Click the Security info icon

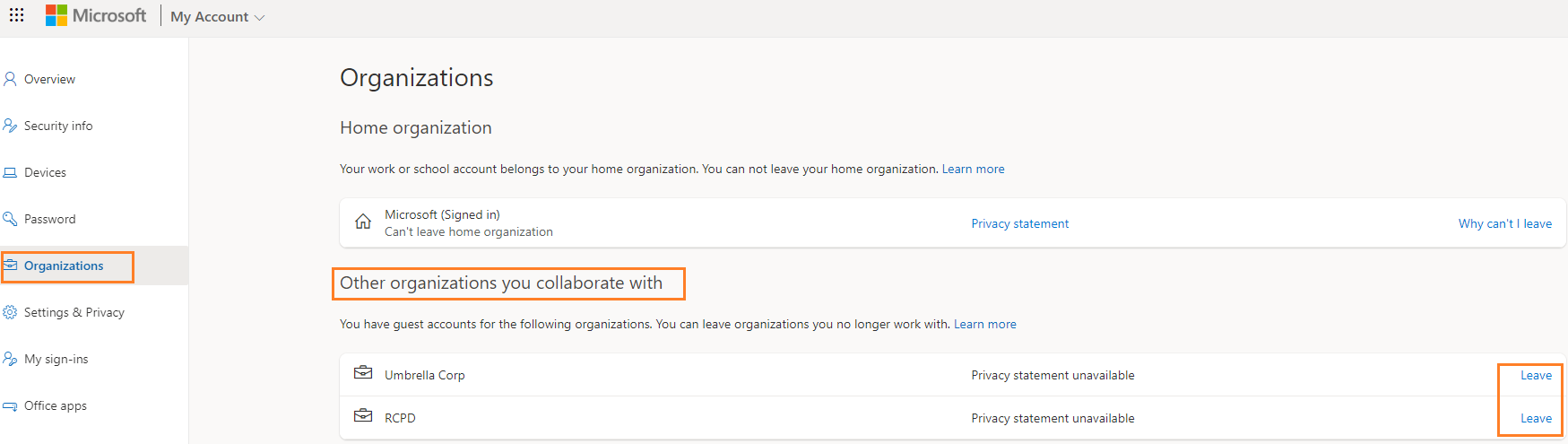(x=10, y=126)
